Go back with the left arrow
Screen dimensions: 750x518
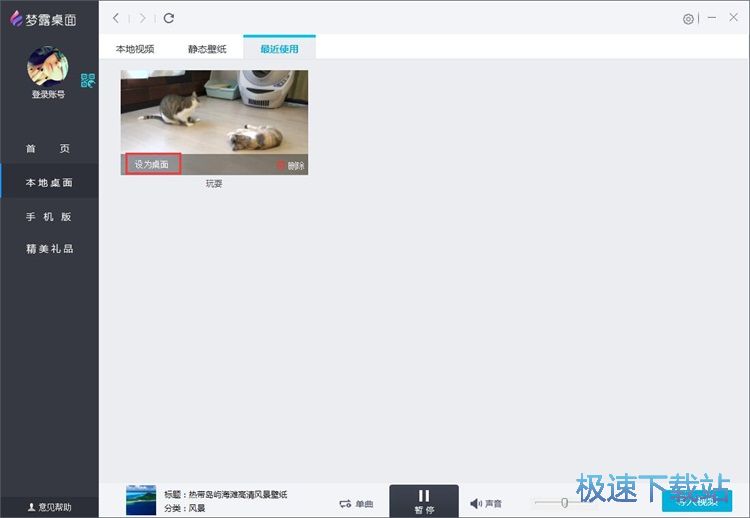[x=116, y=18]
